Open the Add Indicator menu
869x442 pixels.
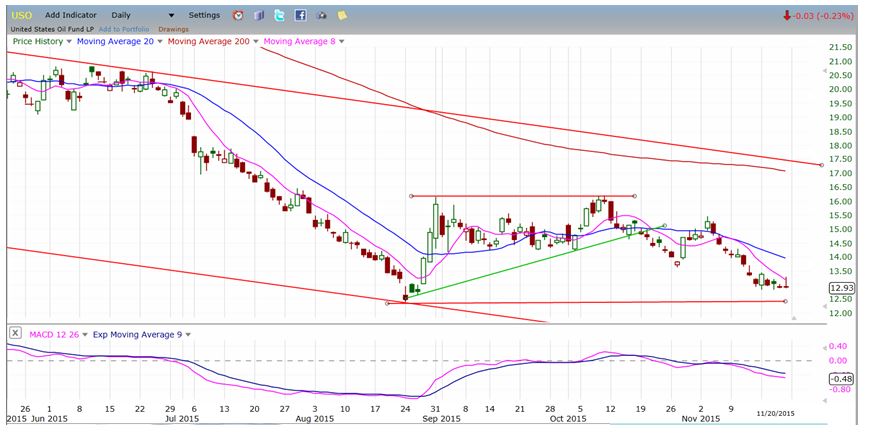[71, 16]
